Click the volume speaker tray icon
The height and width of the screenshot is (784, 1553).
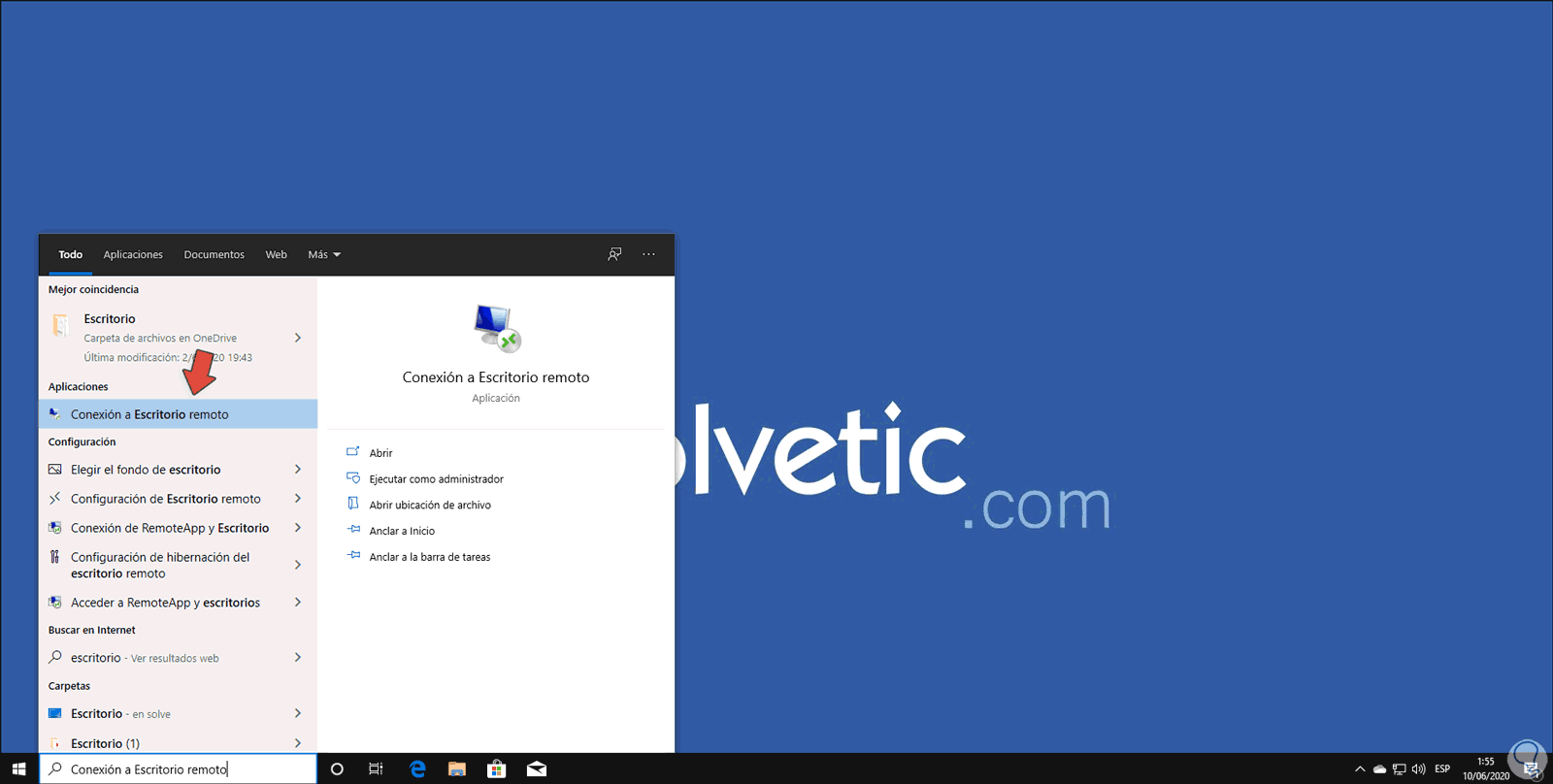point(1418,769)
